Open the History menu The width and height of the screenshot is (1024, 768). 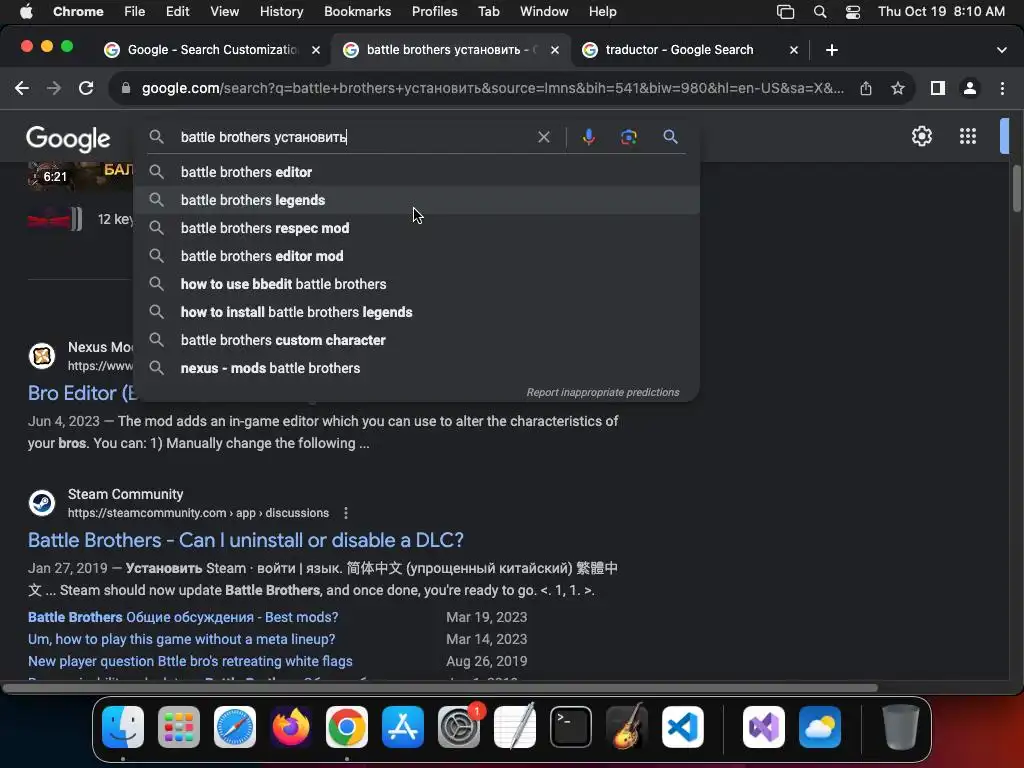(x=281, y=12)
